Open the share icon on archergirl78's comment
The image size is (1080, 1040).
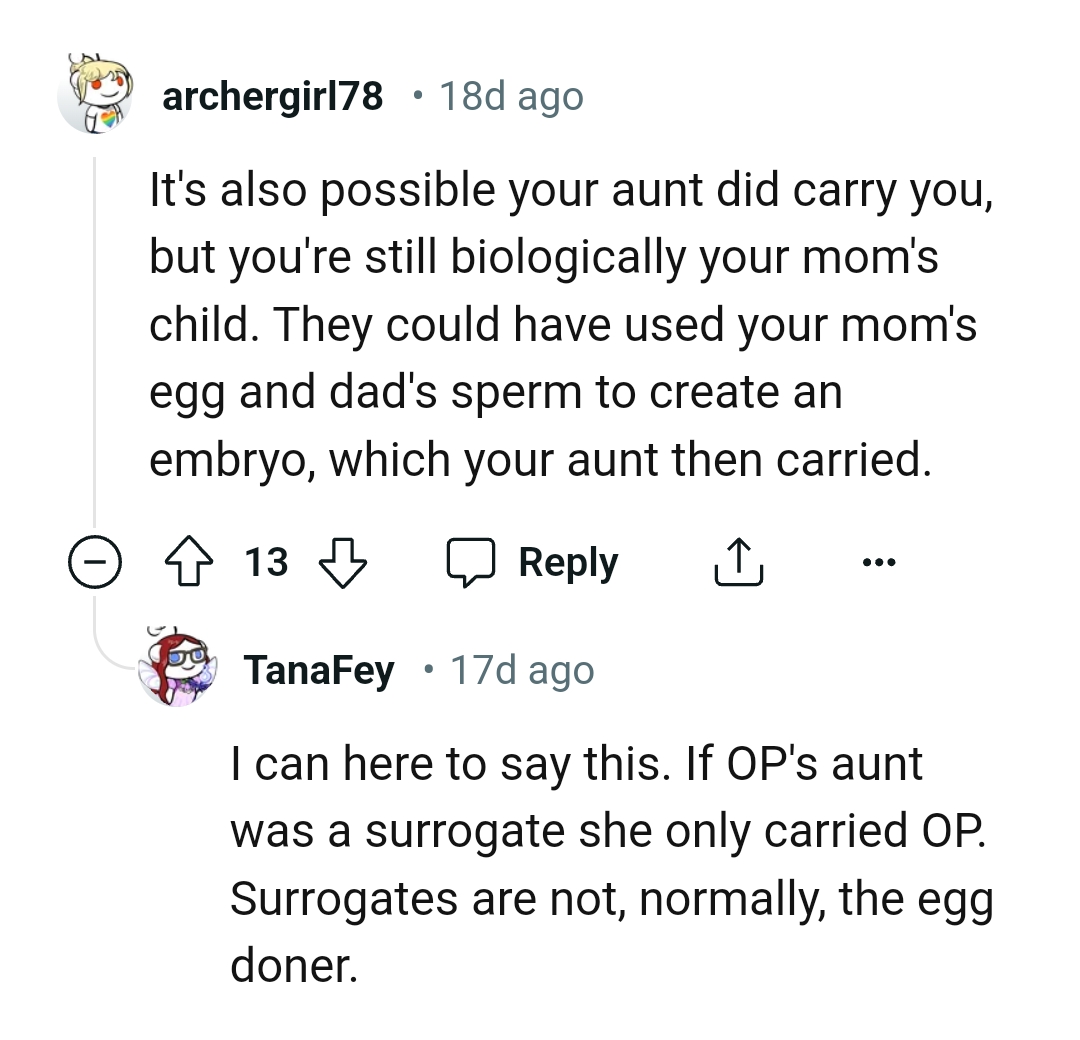[738, 561]
